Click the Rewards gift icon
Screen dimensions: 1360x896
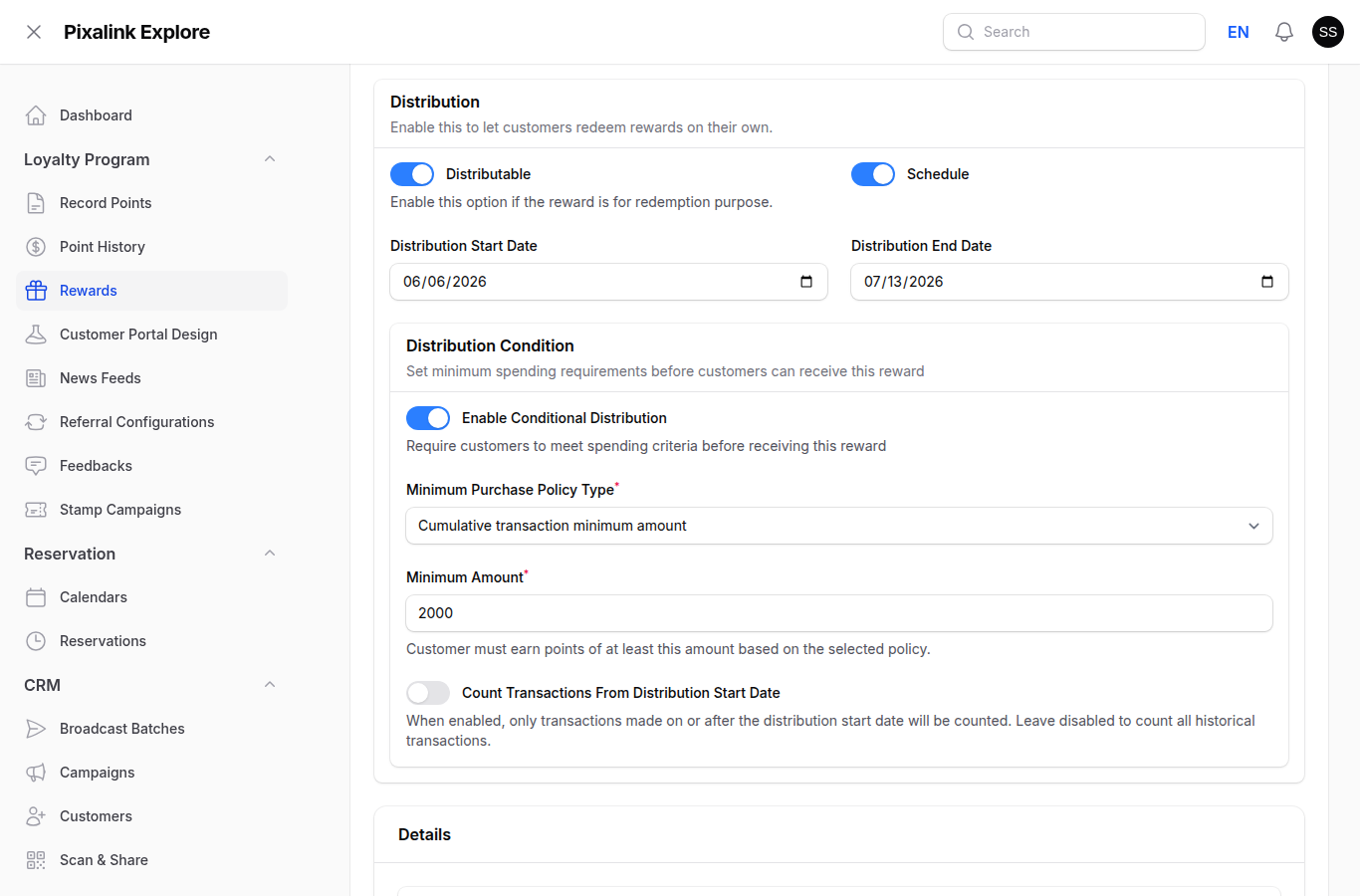coord(36,291)
